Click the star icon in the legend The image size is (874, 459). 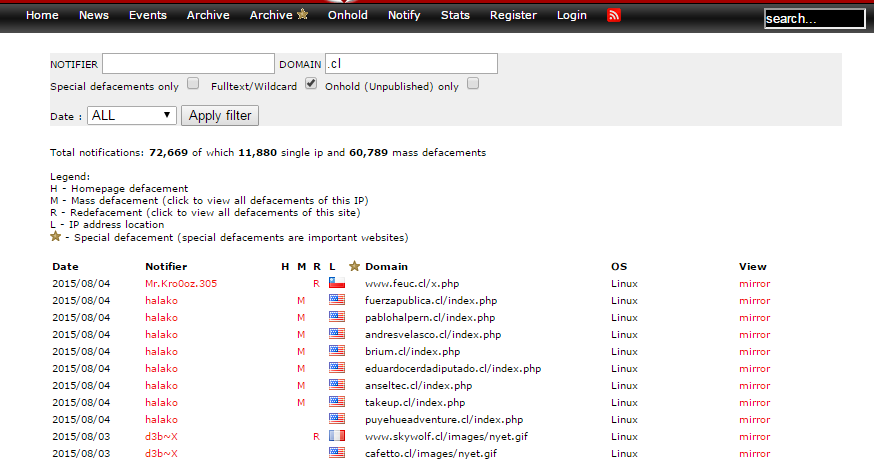(x=55, y=236)
